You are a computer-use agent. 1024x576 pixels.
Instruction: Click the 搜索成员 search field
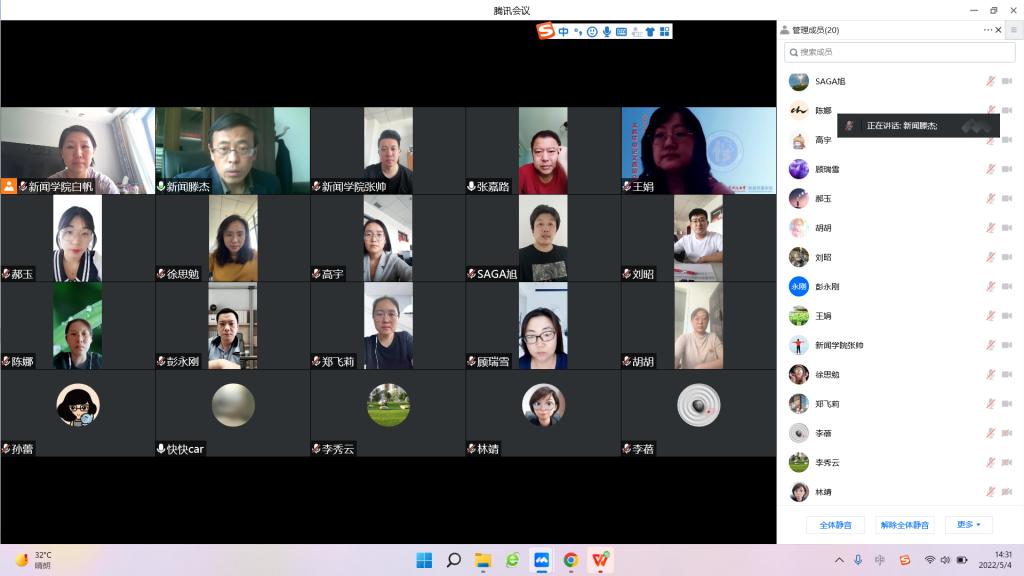coord(898,52)
